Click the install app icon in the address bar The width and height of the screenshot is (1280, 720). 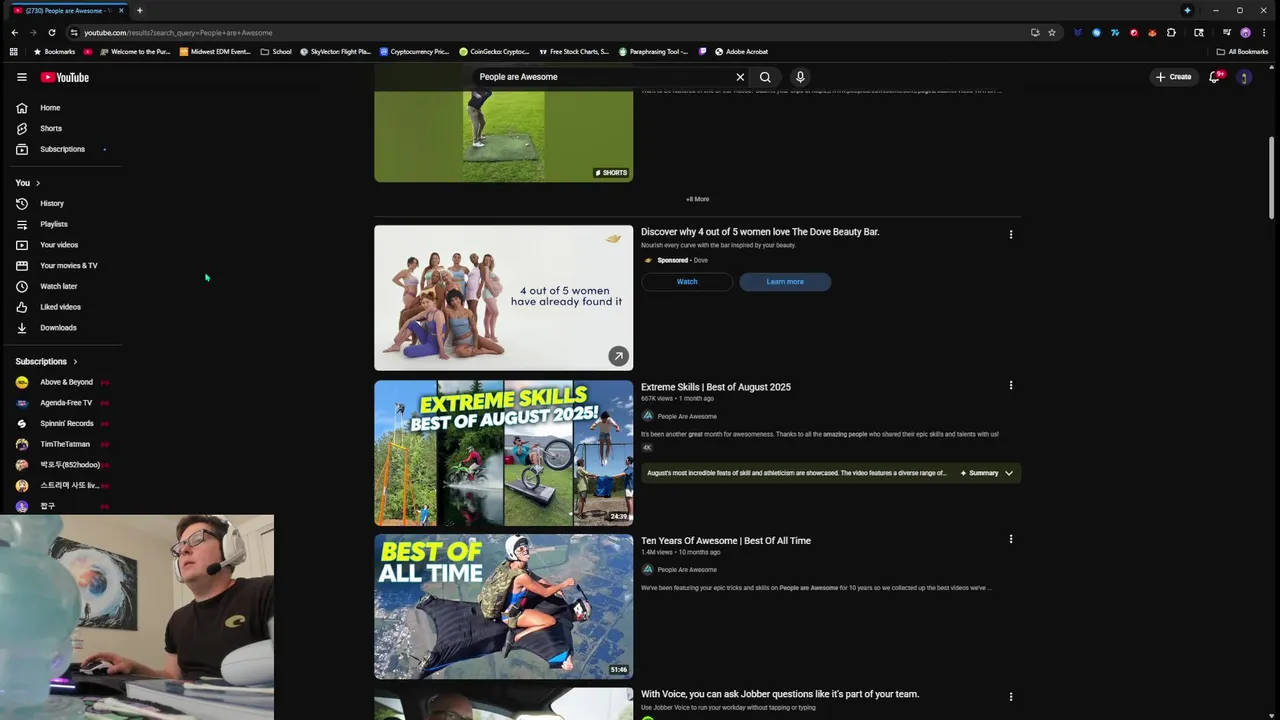pyautogui.click(x=1035, y=32)
